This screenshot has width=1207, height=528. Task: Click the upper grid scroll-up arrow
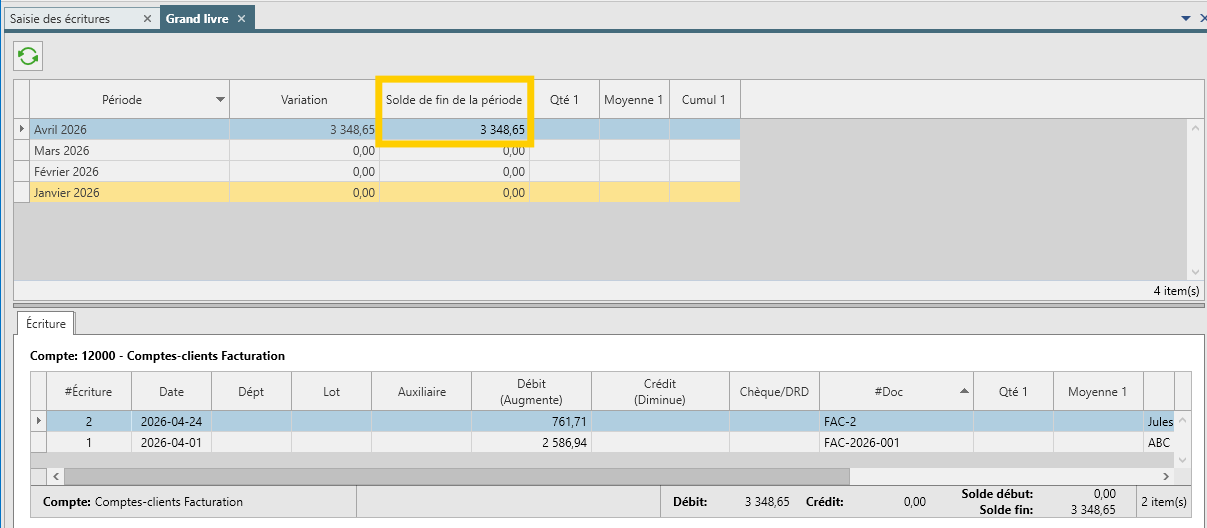click(x=1196, y=128)
